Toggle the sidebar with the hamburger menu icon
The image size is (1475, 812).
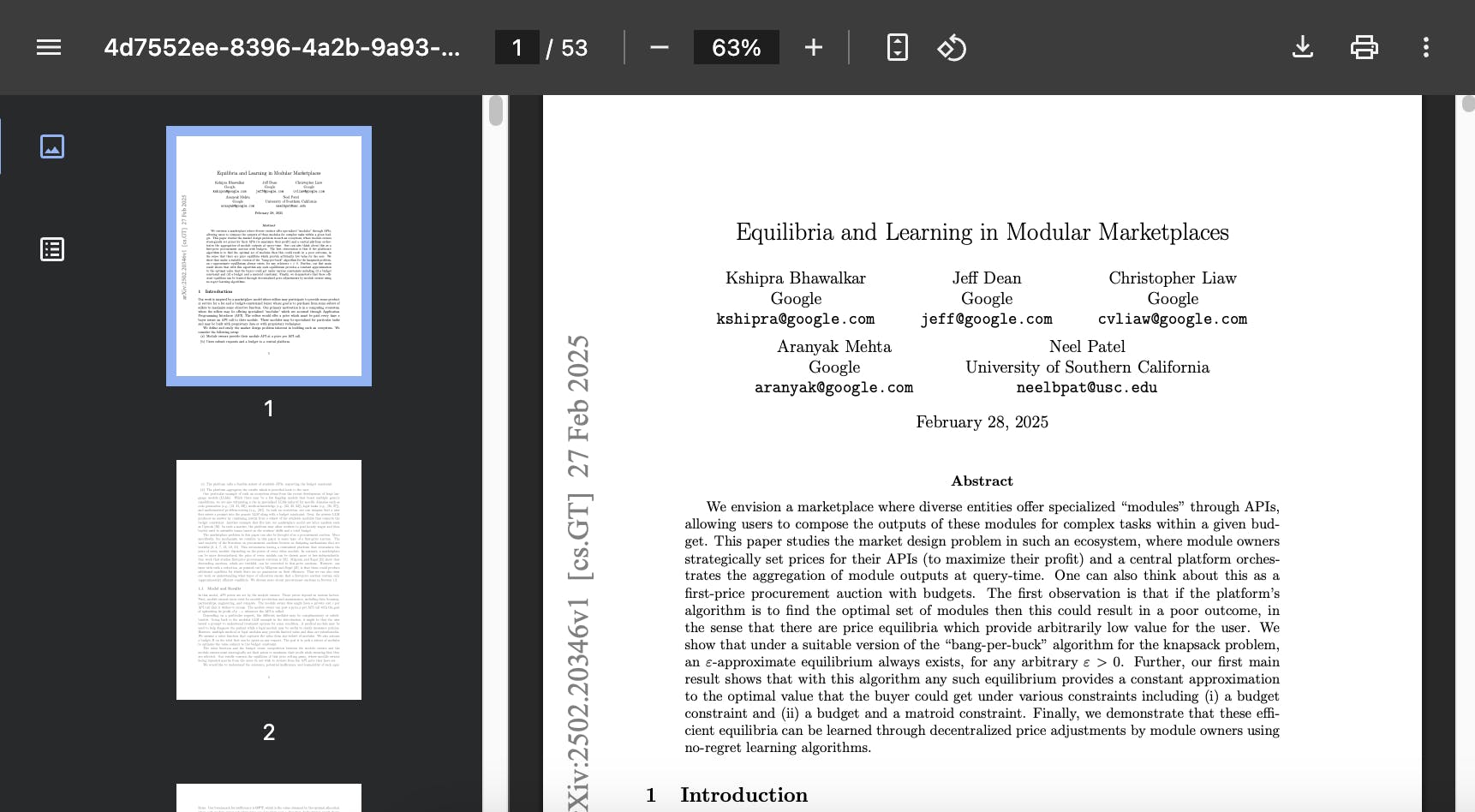coord(49,47)
